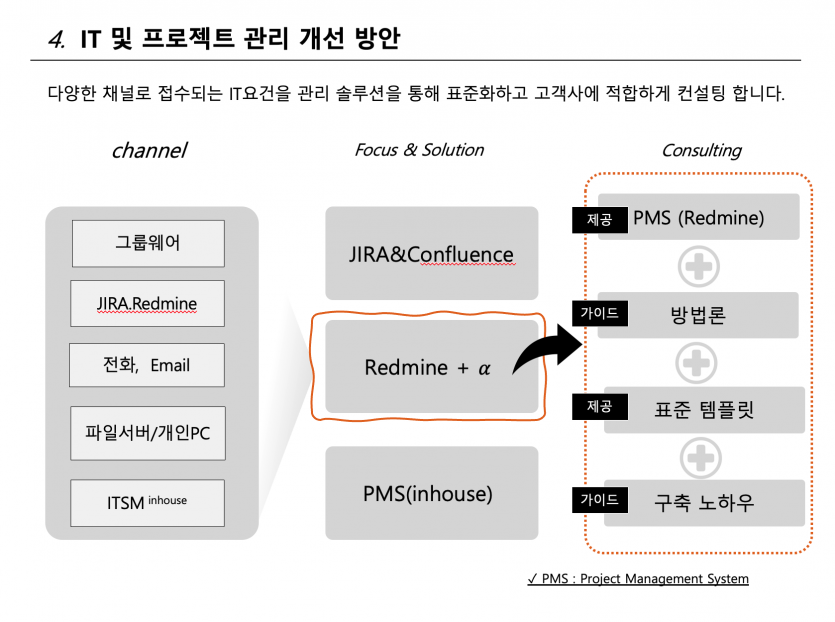
Task: Select the '구축 노하우' consulting box
Action: [x=704, y=503]
